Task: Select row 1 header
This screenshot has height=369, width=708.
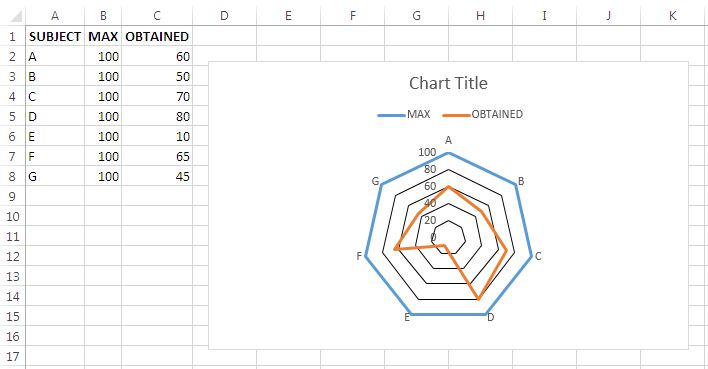Action: (x=12, y=36)
